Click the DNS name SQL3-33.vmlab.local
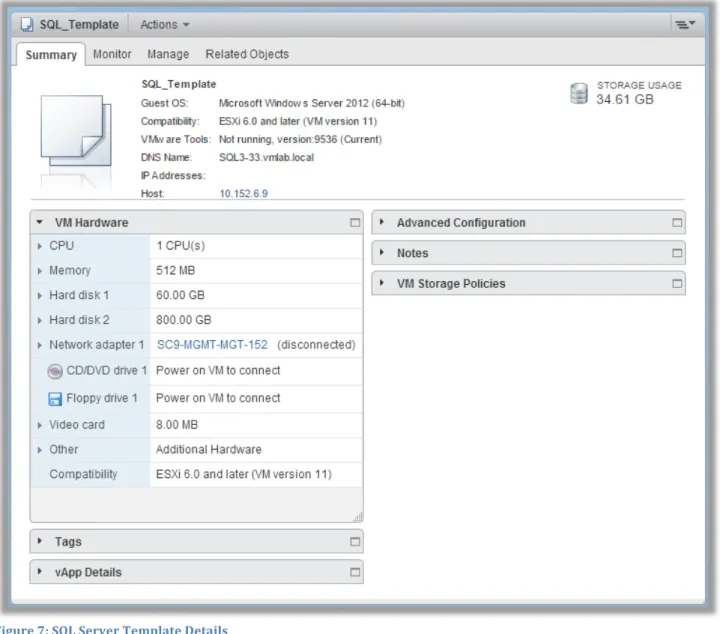The image size is (720, 634). pos(266,157)
